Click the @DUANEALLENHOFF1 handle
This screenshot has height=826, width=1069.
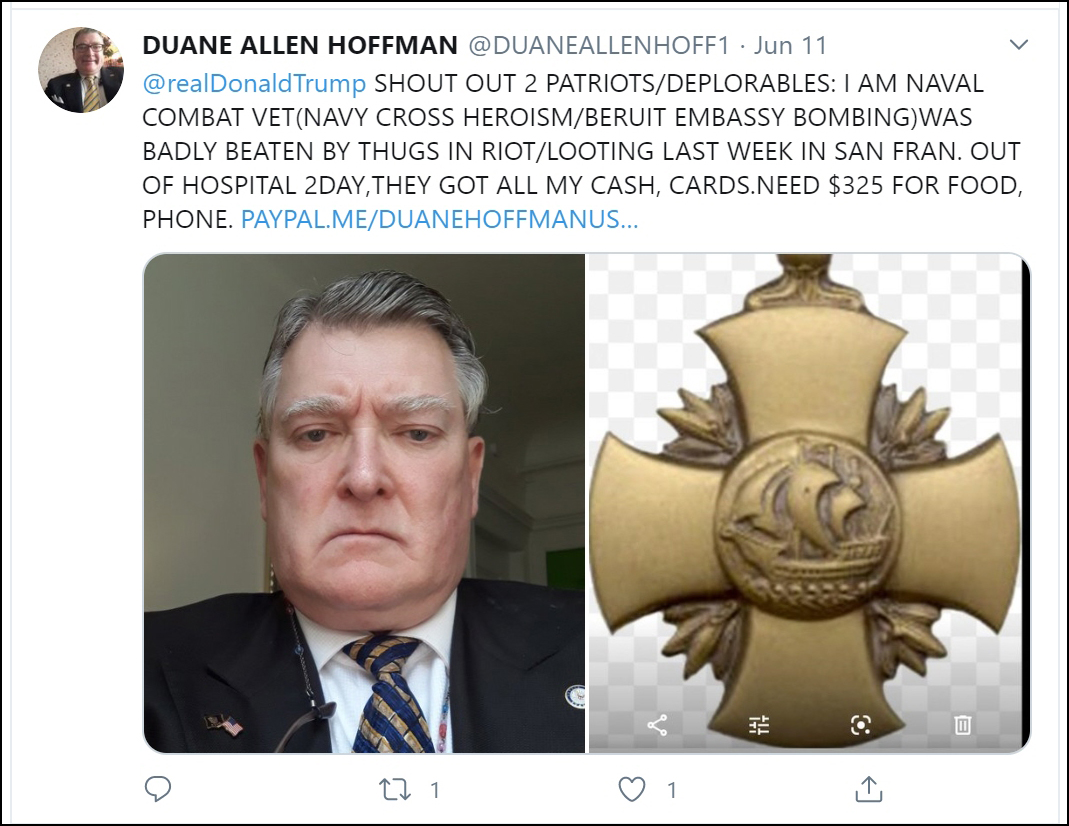click(x=599, y=45)
